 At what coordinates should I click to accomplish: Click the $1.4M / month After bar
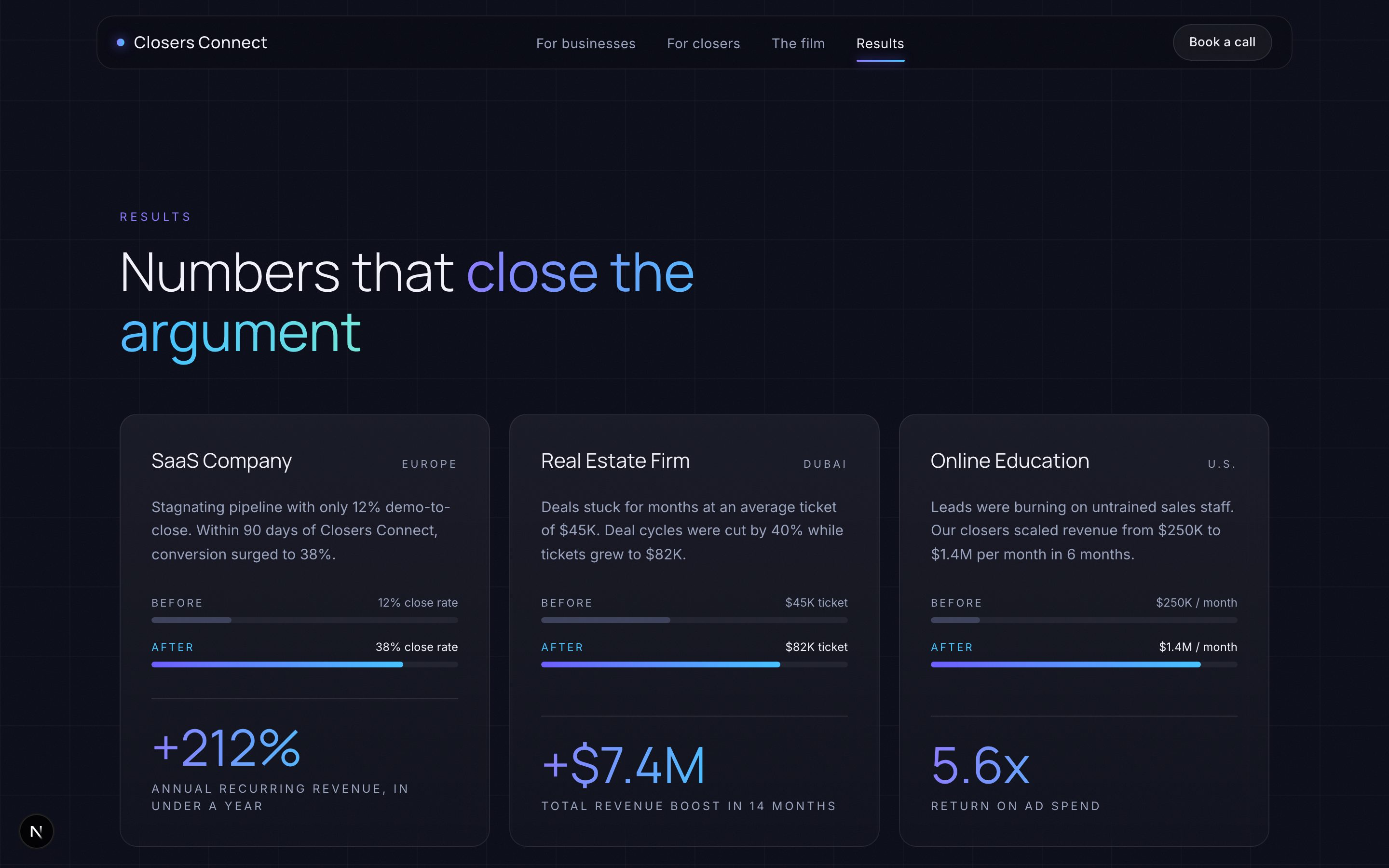pos(1084,665)
